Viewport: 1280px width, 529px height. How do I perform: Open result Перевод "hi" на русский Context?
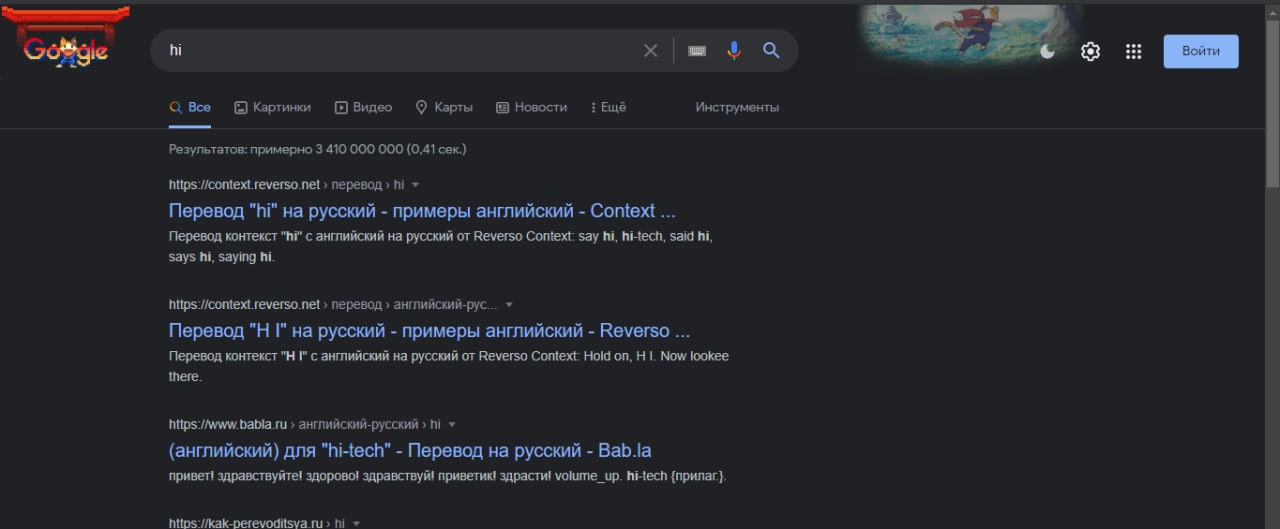(422, 211)
